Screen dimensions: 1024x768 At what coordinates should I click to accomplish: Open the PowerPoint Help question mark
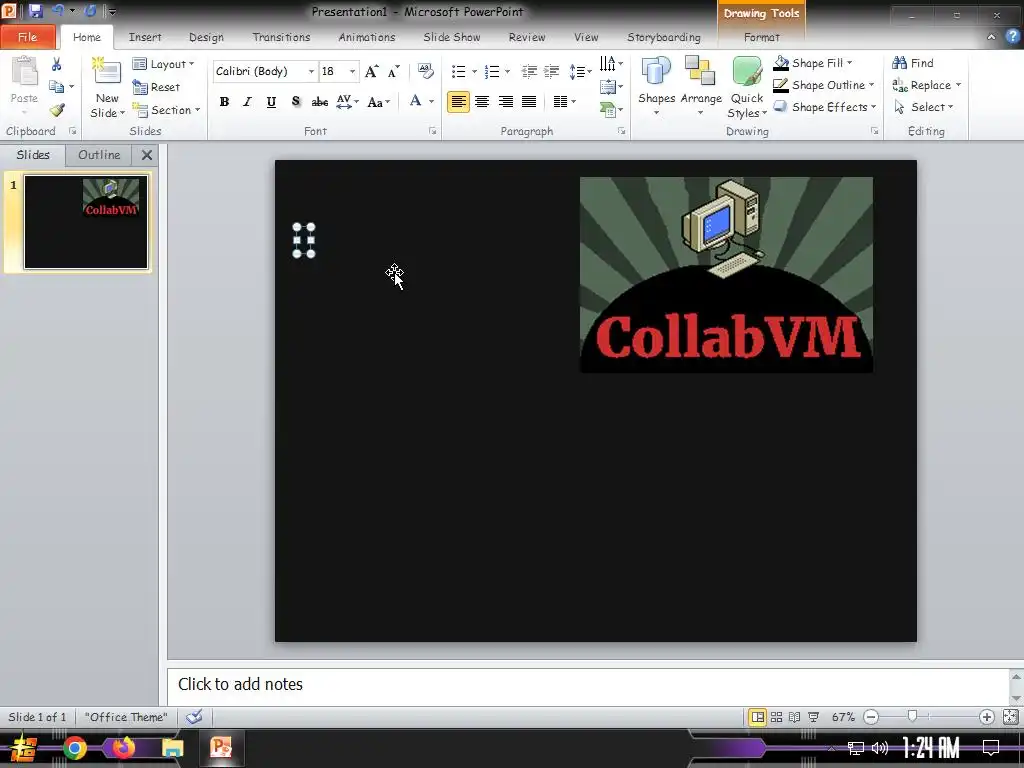coord(1011,37)
